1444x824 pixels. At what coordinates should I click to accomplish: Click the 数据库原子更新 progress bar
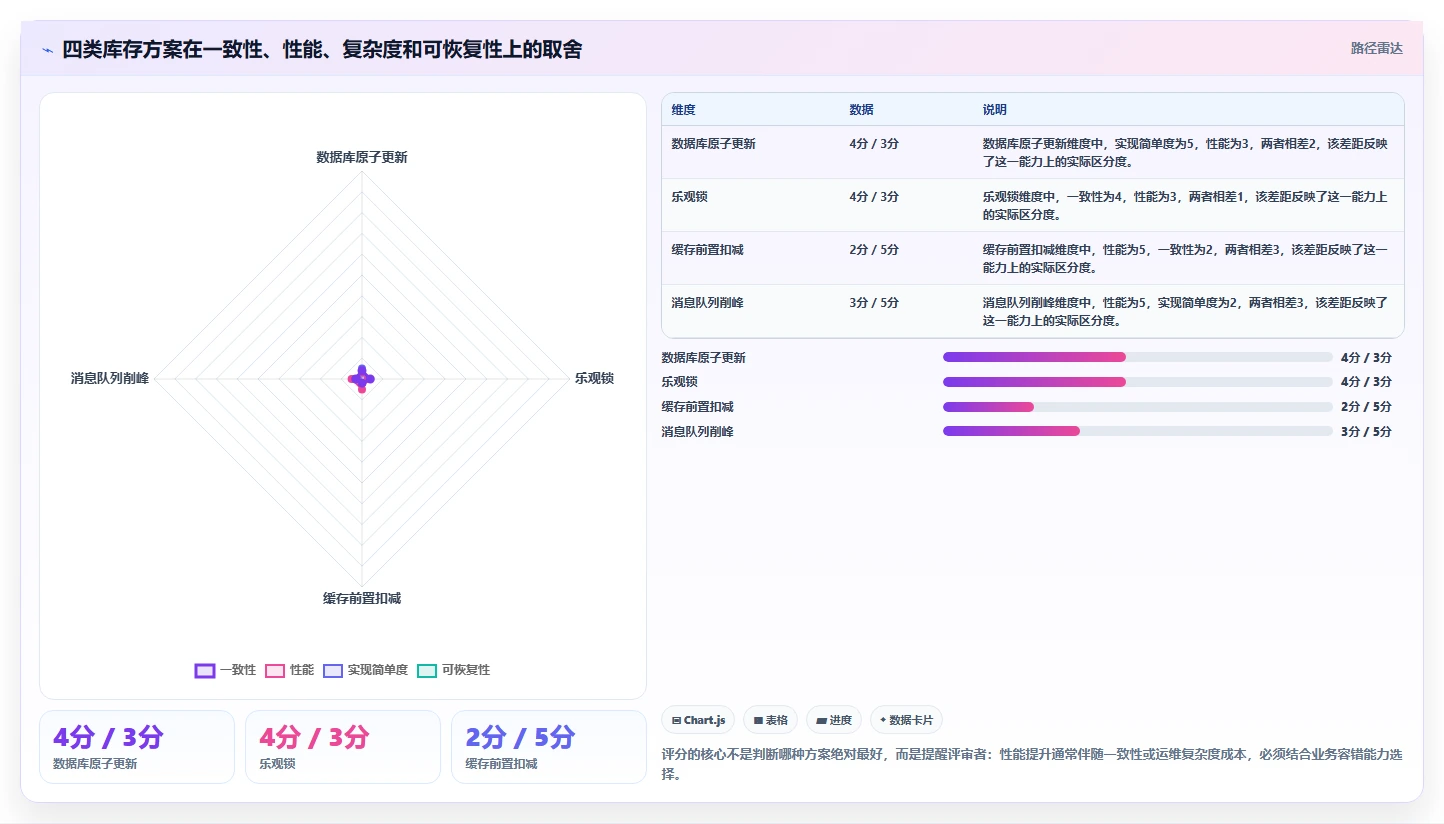[x=1138, y=357]
